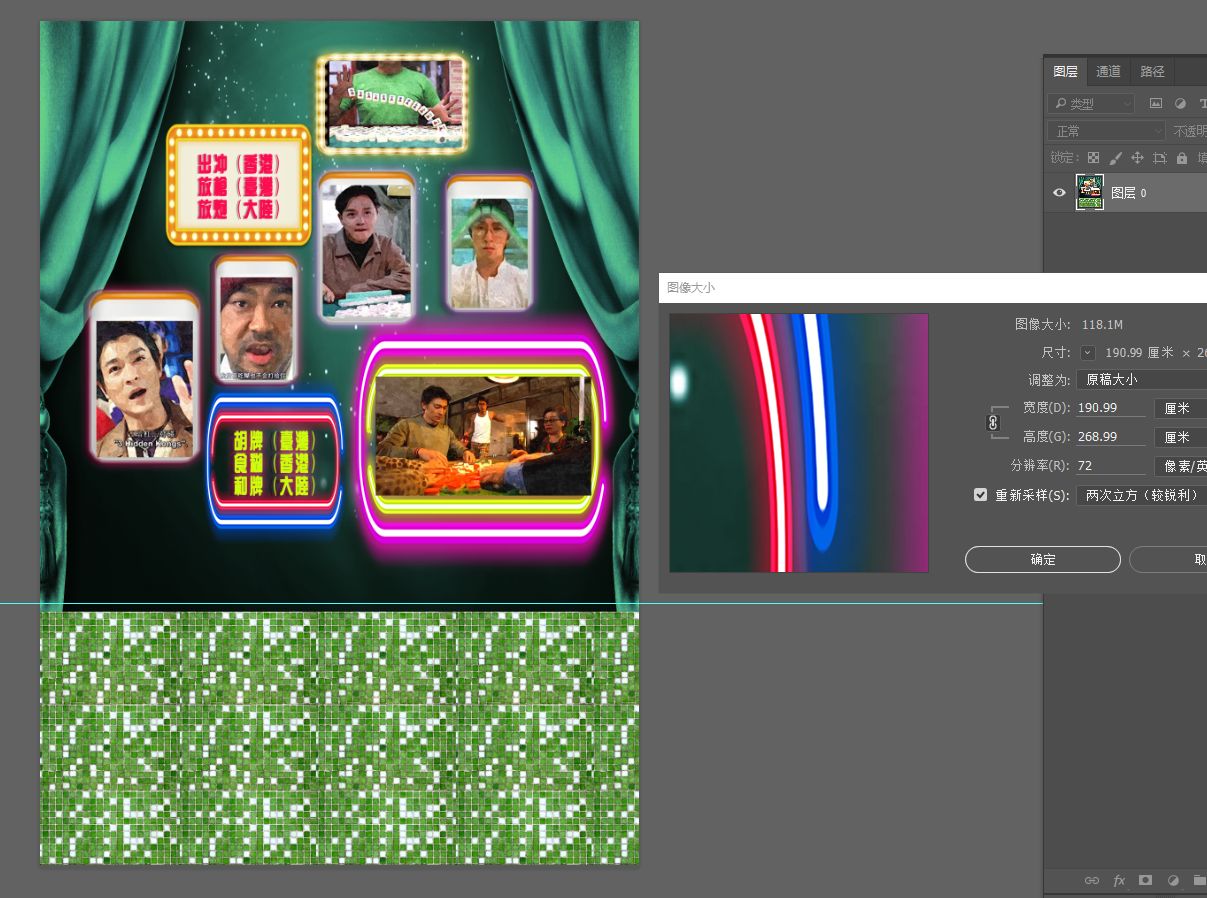
Task: Open width unit 厘米 dropdown
Action: [x=1180, y=408]
